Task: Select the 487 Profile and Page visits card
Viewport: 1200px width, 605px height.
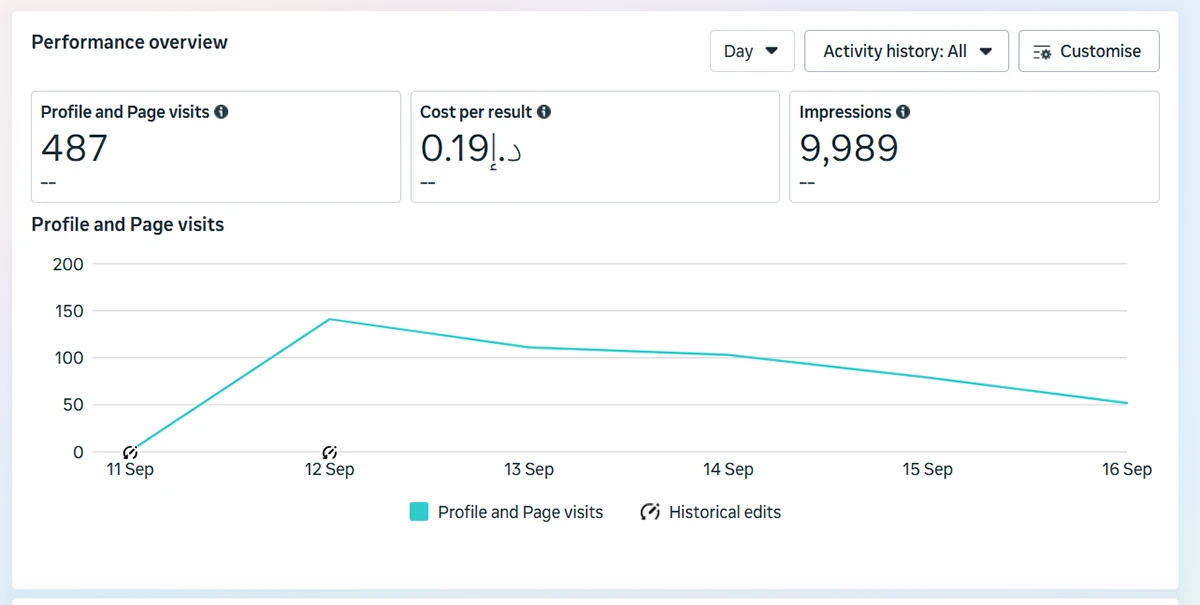Action: tap(216, 147)
